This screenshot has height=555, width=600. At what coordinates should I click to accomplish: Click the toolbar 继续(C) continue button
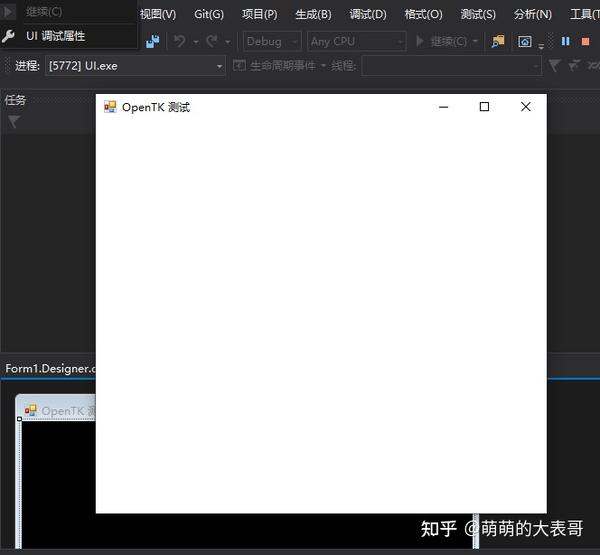pos(441,41)
